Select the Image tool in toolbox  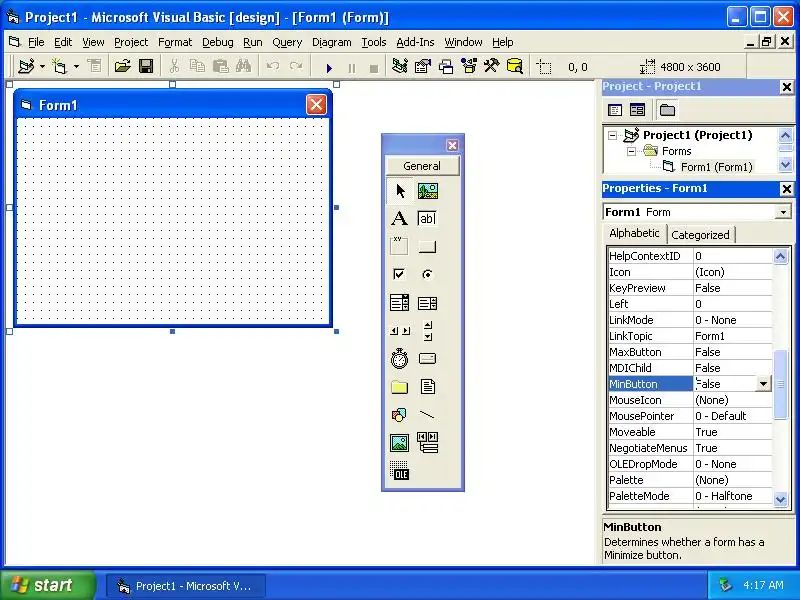point(399,443)
